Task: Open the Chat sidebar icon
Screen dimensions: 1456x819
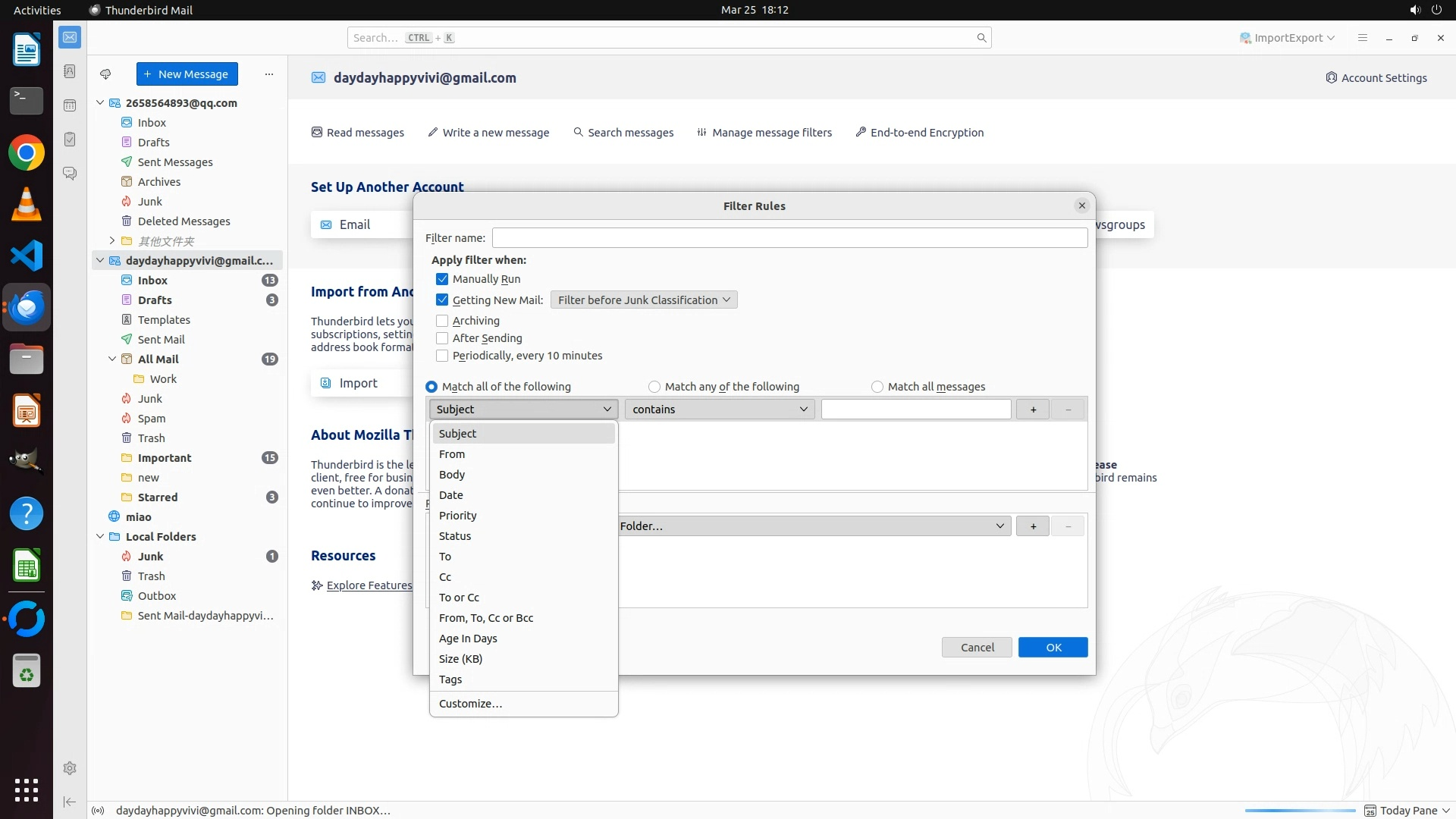Action: [x=70, y=174]
